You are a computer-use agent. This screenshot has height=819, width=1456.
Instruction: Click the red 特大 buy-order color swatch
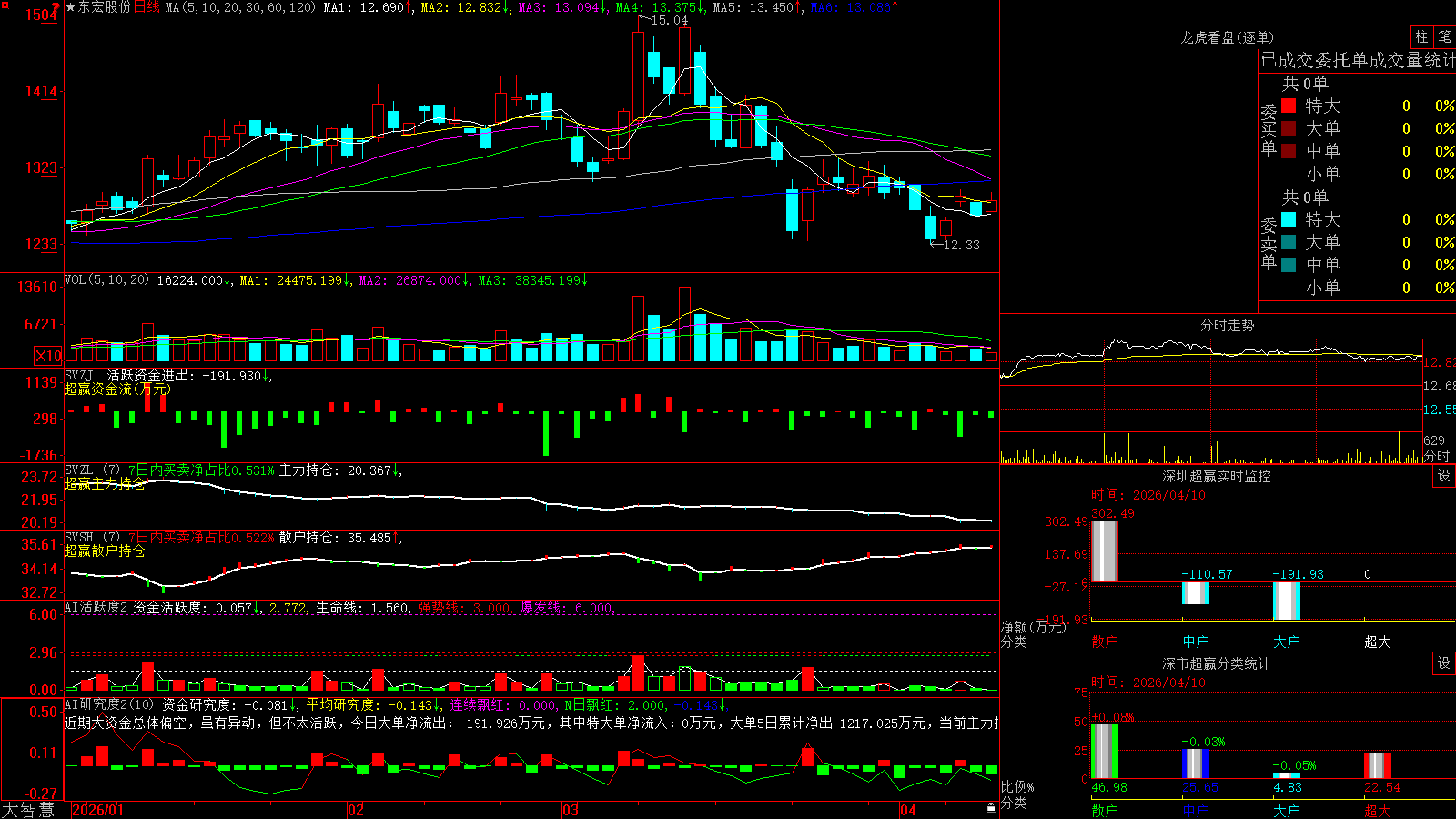(x=1289, y=106)
